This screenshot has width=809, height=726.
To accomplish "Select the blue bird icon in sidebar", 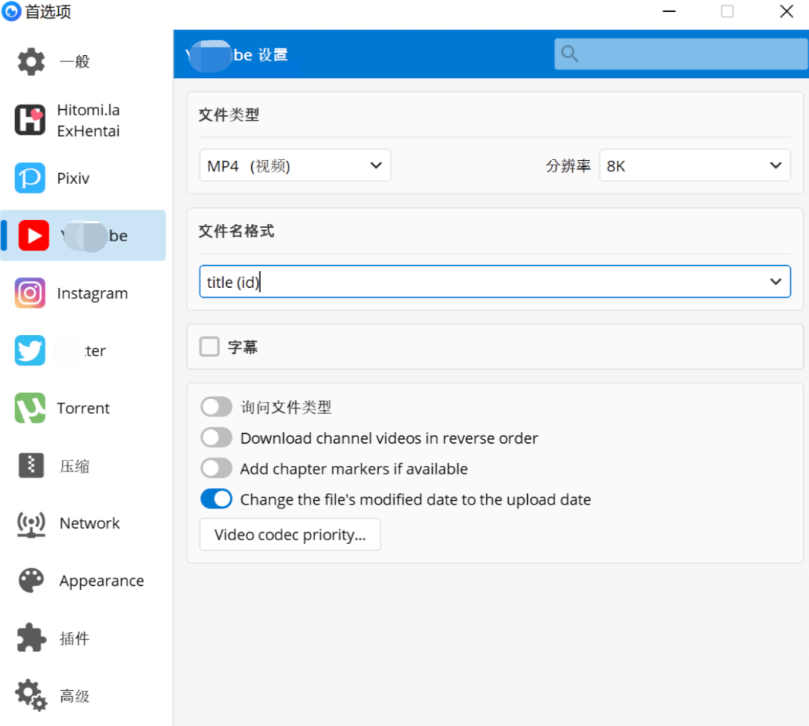I will [x=30, y=350].
